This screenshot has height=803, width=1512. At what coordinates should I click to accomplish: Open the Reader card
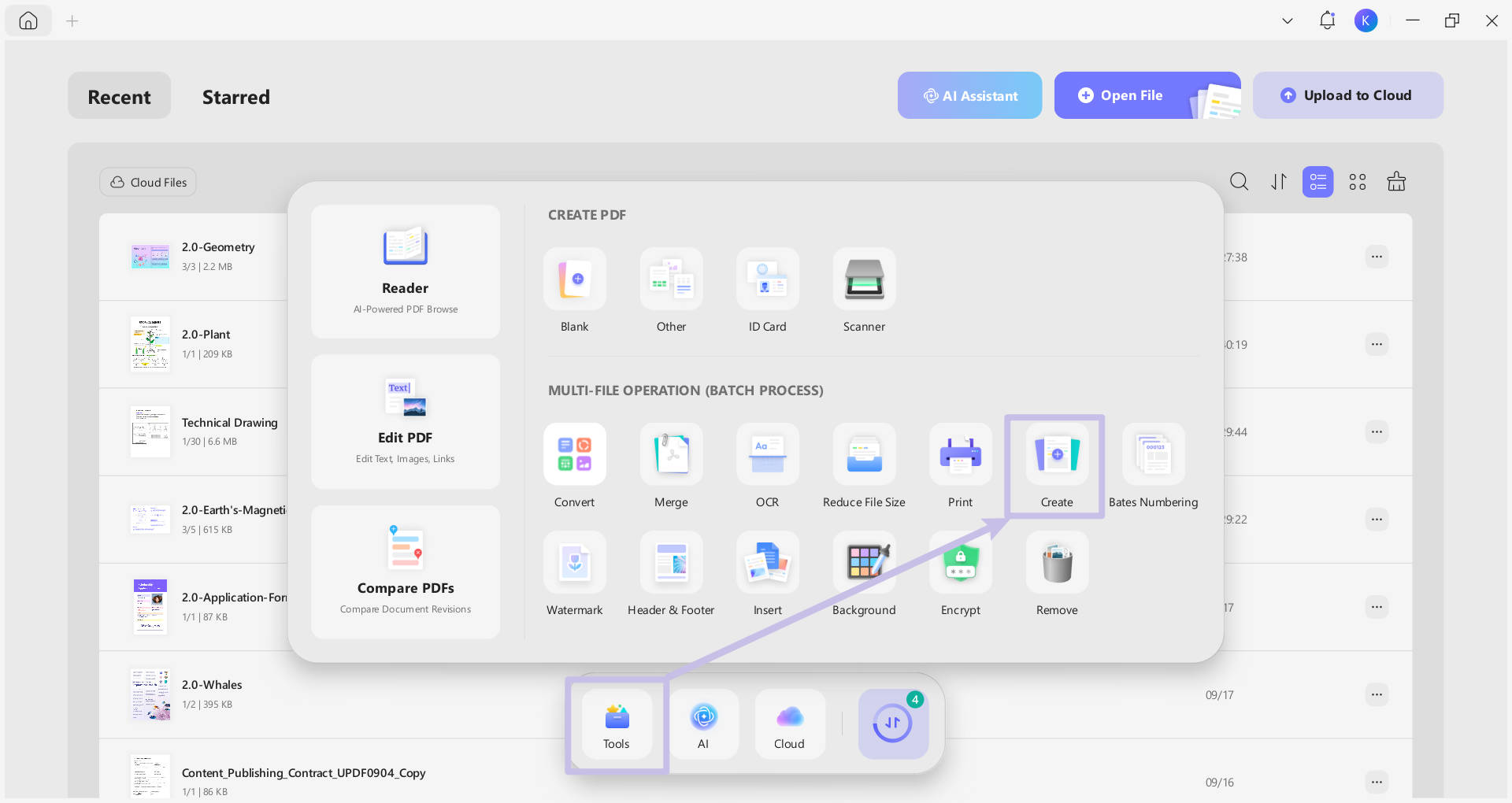tap(406, 272)
